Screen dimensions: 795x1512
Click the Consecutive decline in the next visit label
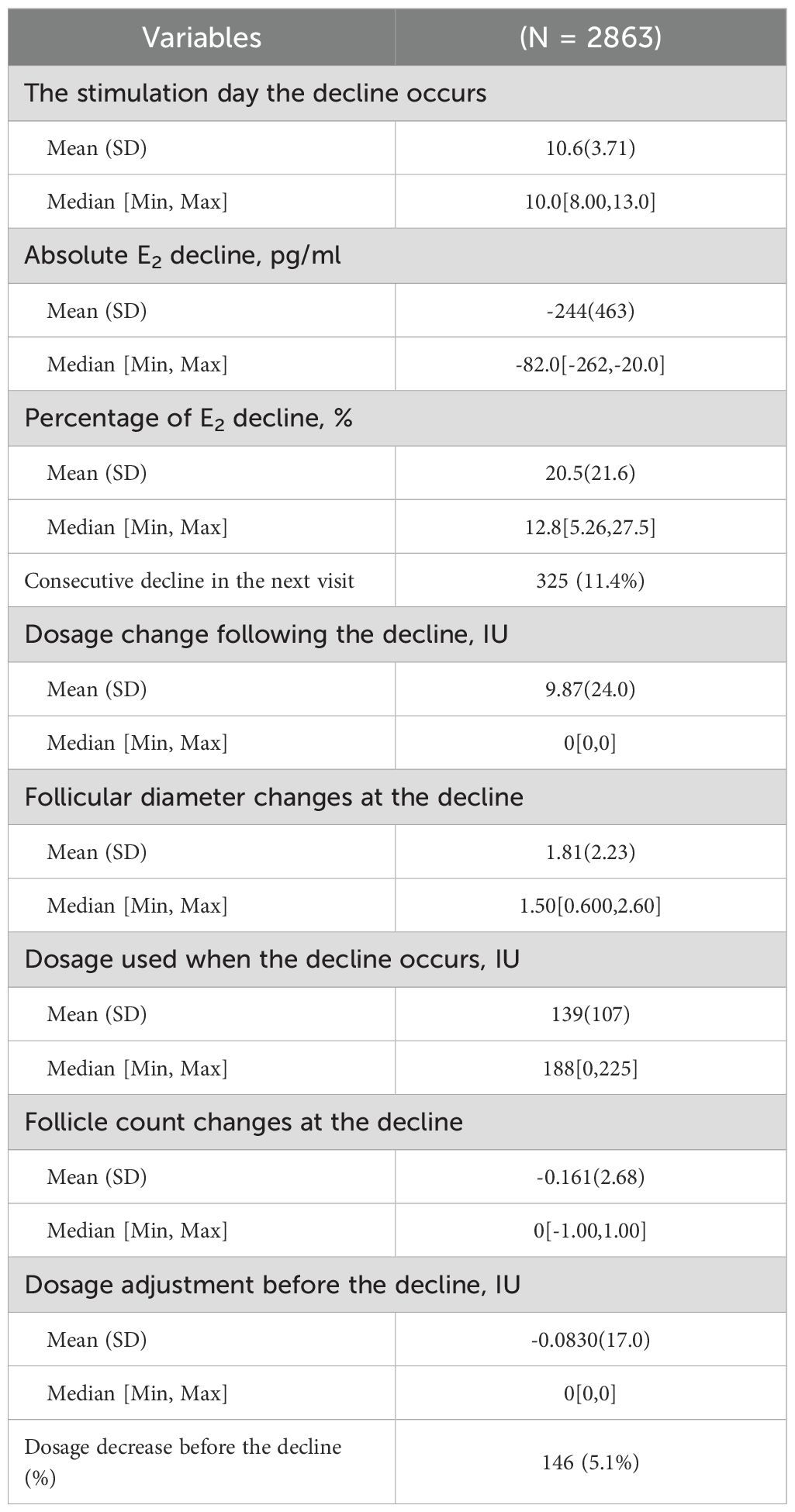coord(189,581)
